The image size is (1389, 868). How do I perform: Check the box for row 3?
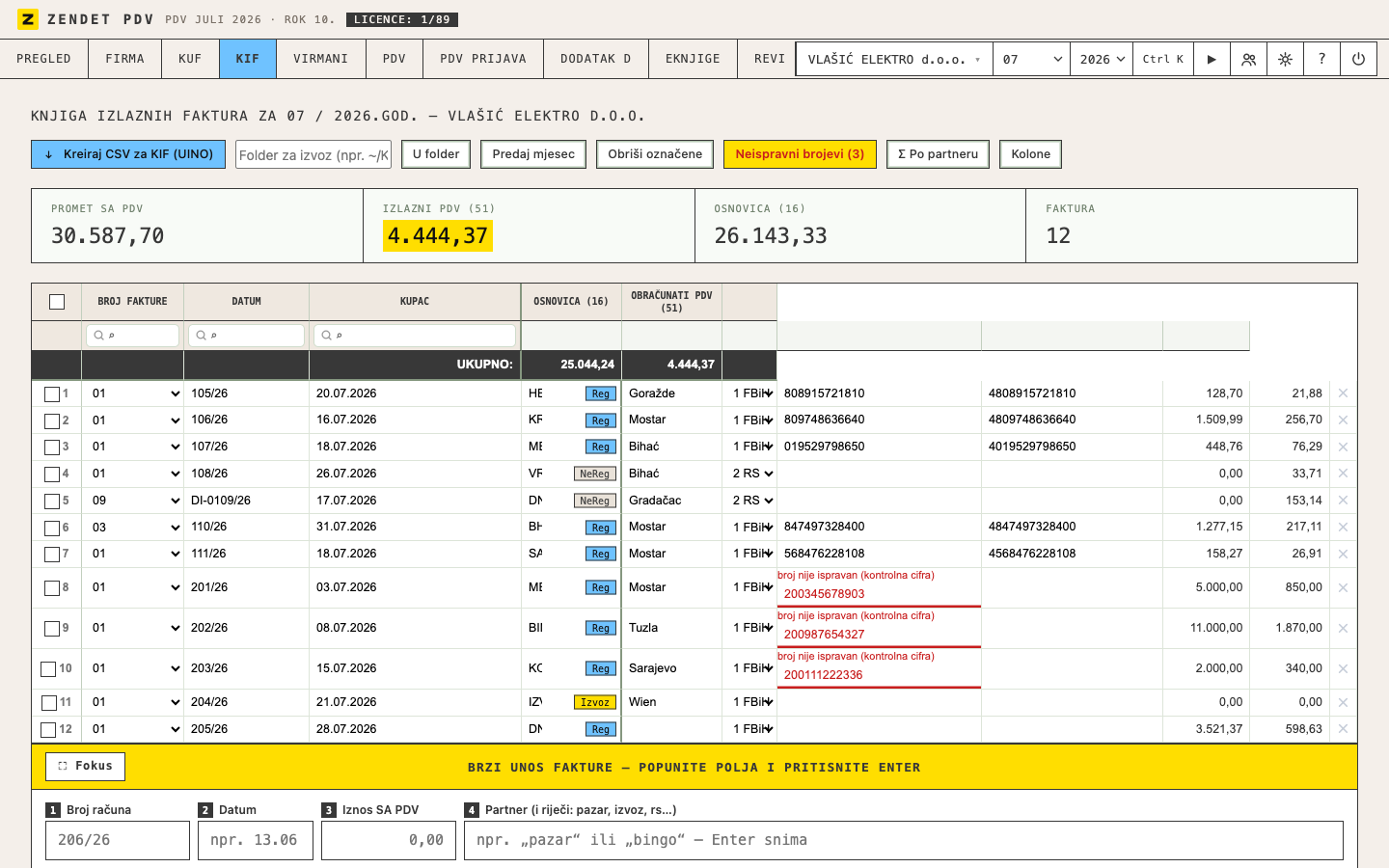click(52, 448)
